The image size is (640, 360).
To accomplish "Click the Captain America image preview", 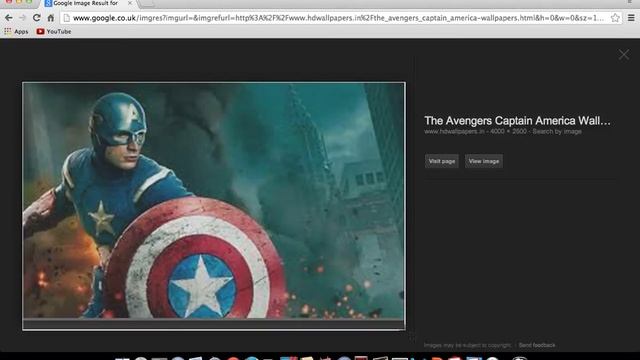I will click(x=214, y=206).
